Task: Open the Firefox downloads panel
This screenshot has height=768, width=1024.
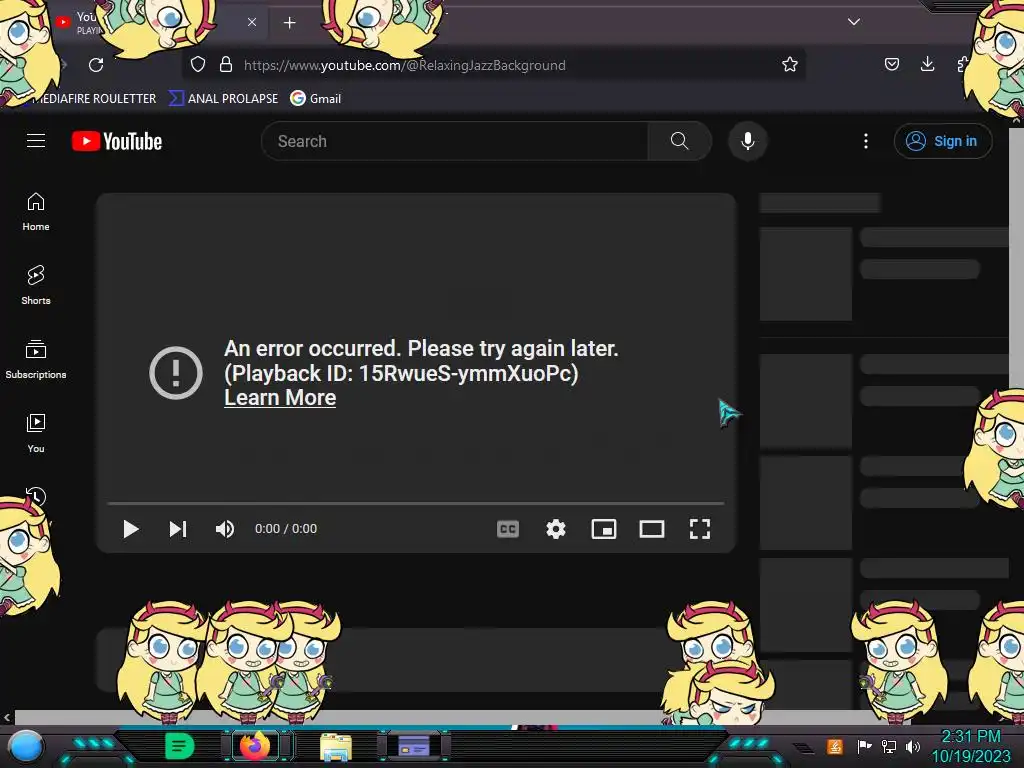Action: [x=927, y=64]
